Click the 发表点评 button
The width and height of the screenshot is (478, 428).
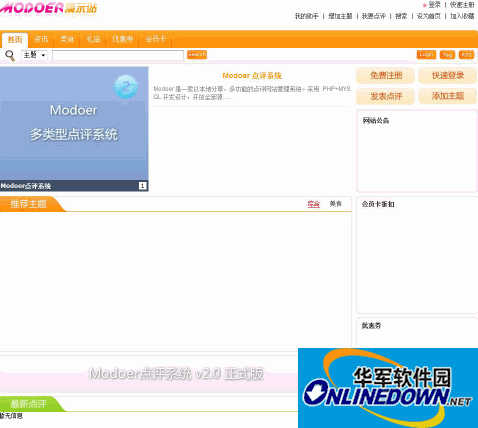point(386,96)
